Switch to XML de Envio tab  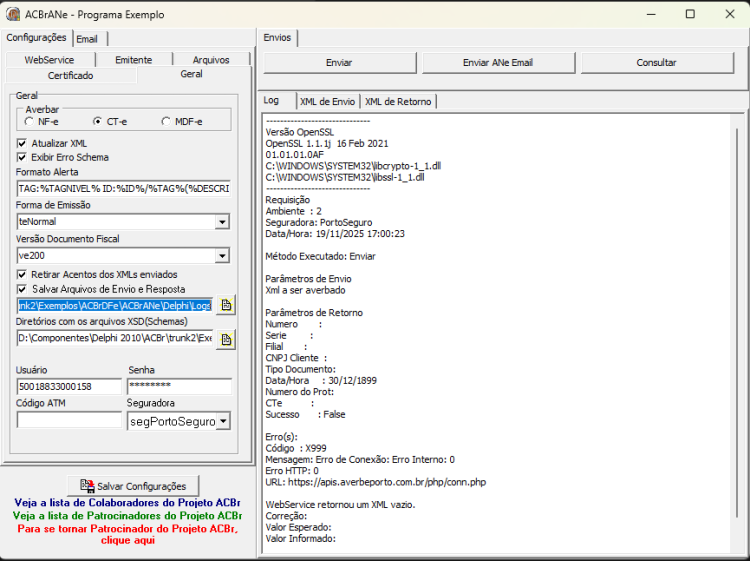pos(328,101)
